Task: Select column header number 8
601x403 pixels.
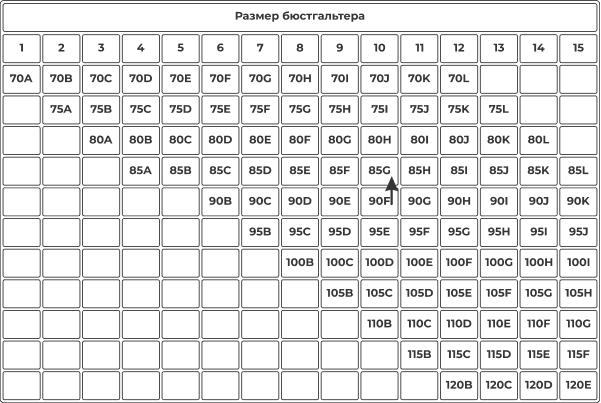Action: [x=299, y=47]
